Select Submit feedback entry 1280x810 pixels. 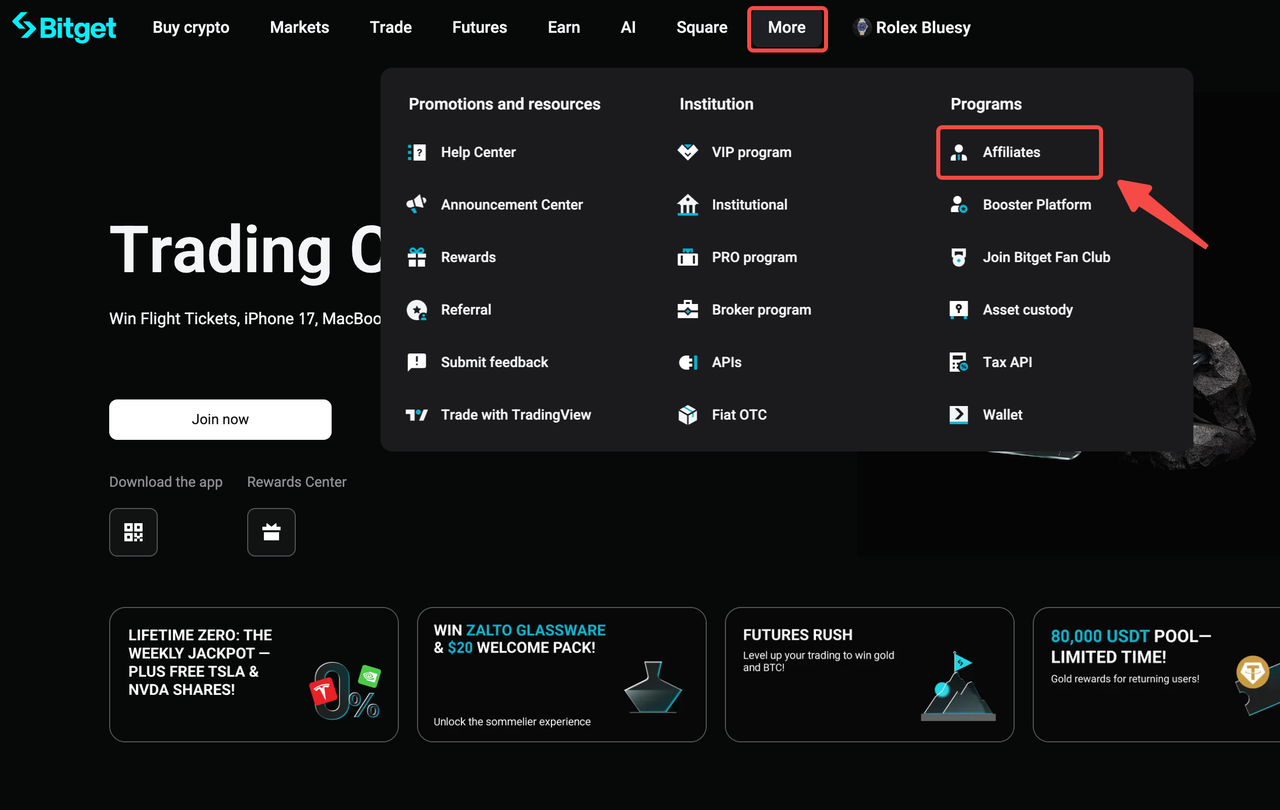[494, 362]
